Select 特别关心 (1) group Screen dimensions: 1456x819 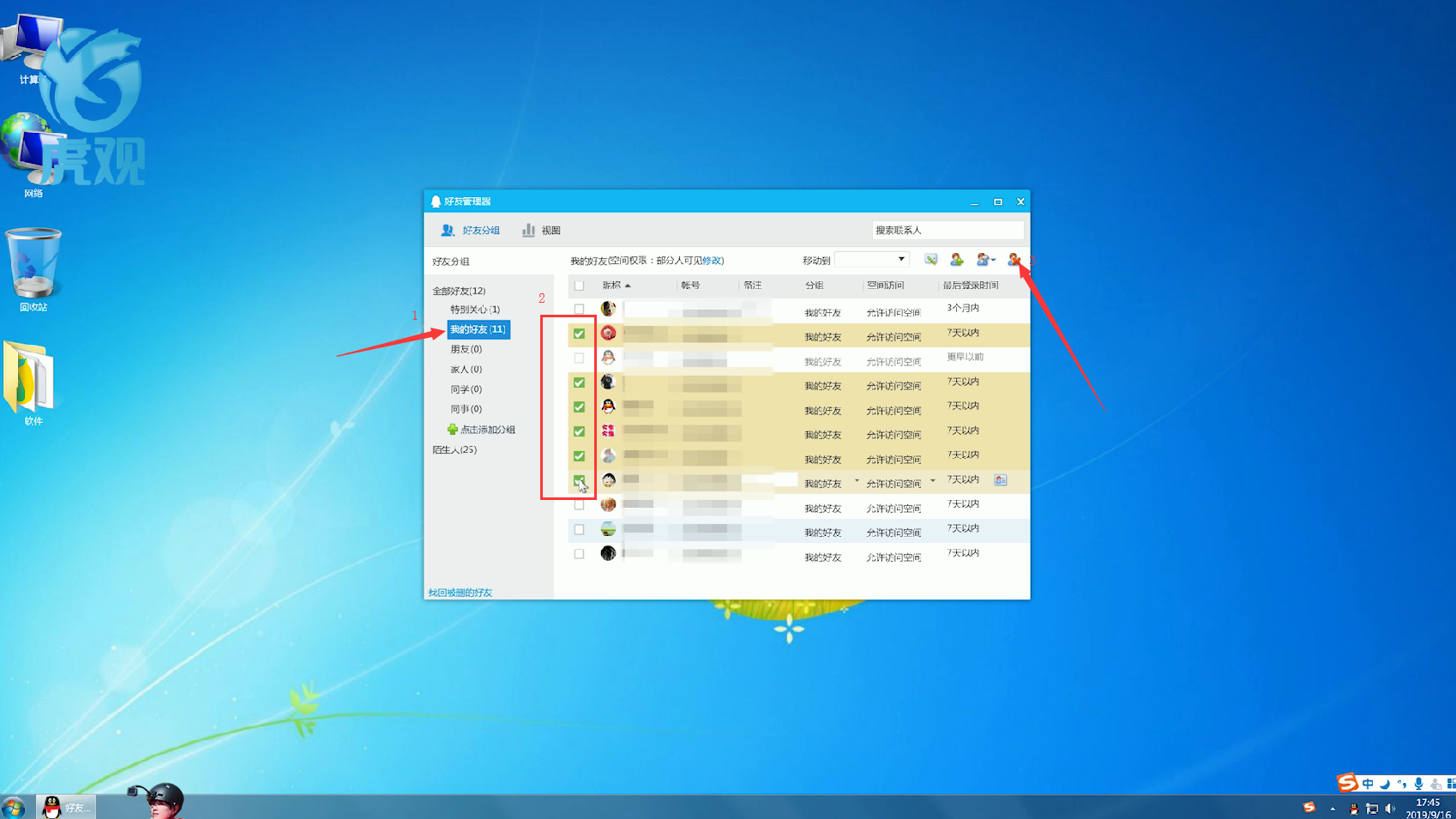tap(475, 310)
